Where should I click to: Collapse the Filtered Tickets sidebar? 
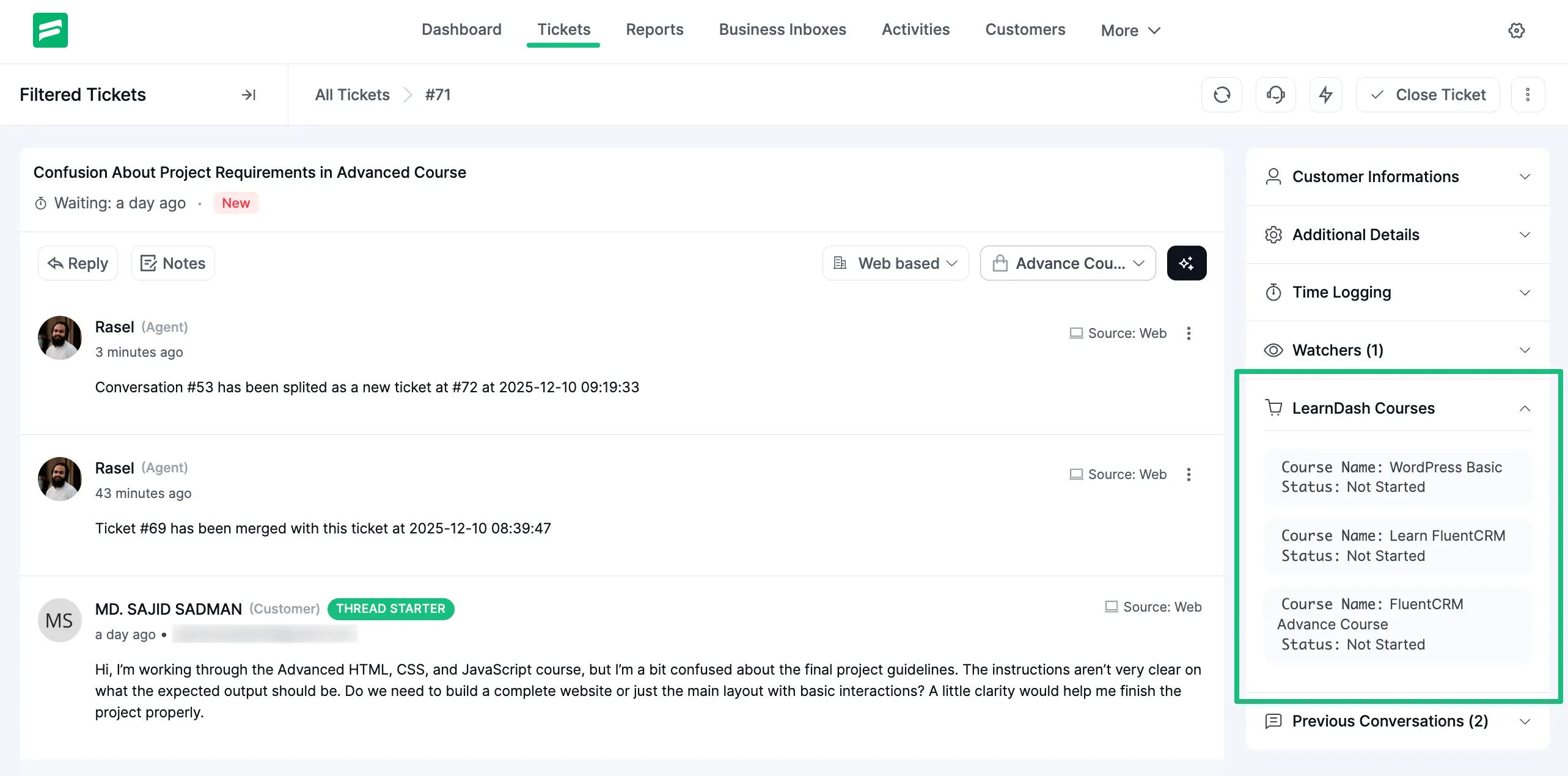[x=247, y=95]
